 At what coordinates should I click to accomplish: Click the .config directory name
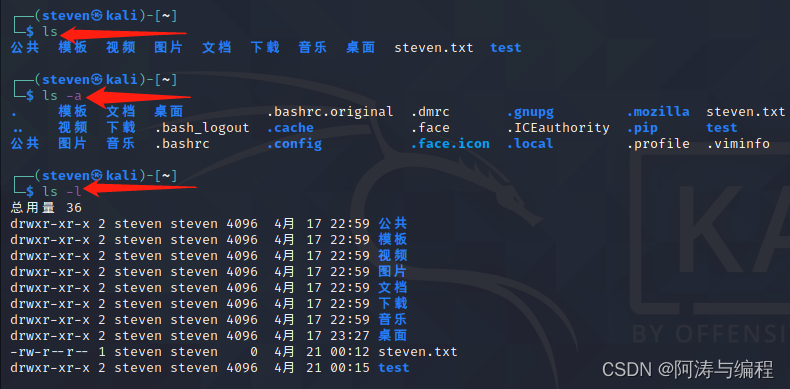tap(294, 144)
